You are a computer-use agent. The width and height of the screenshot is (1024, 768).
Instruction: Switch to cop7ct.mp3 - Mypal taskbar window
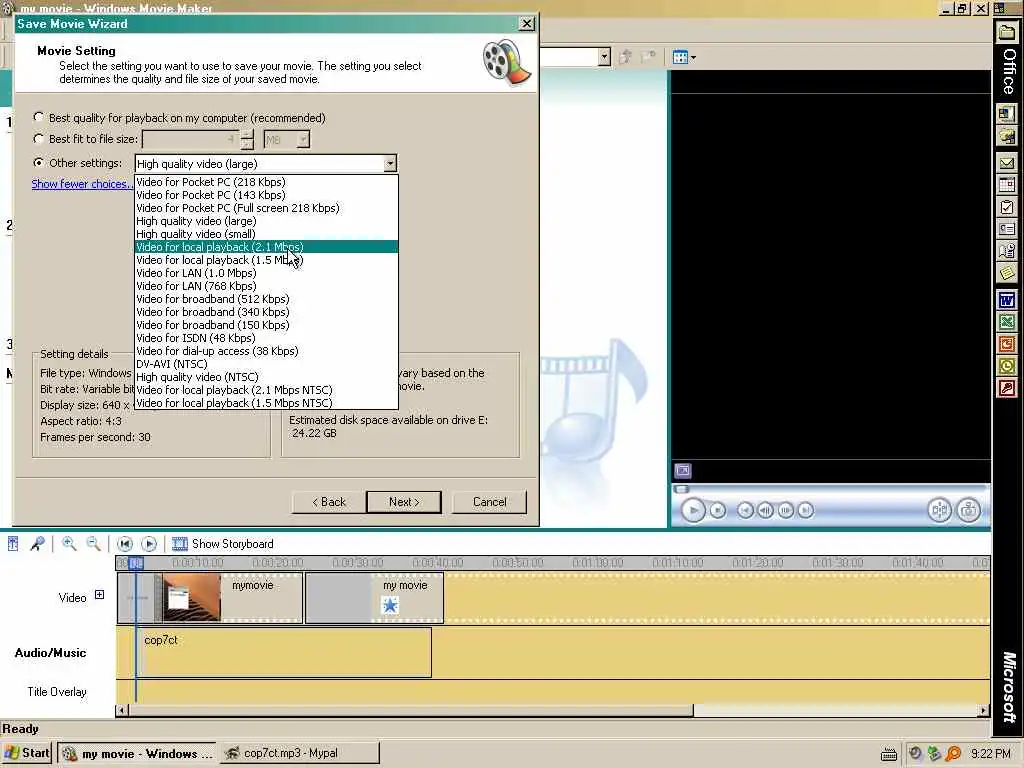click(x=300, y=753)
